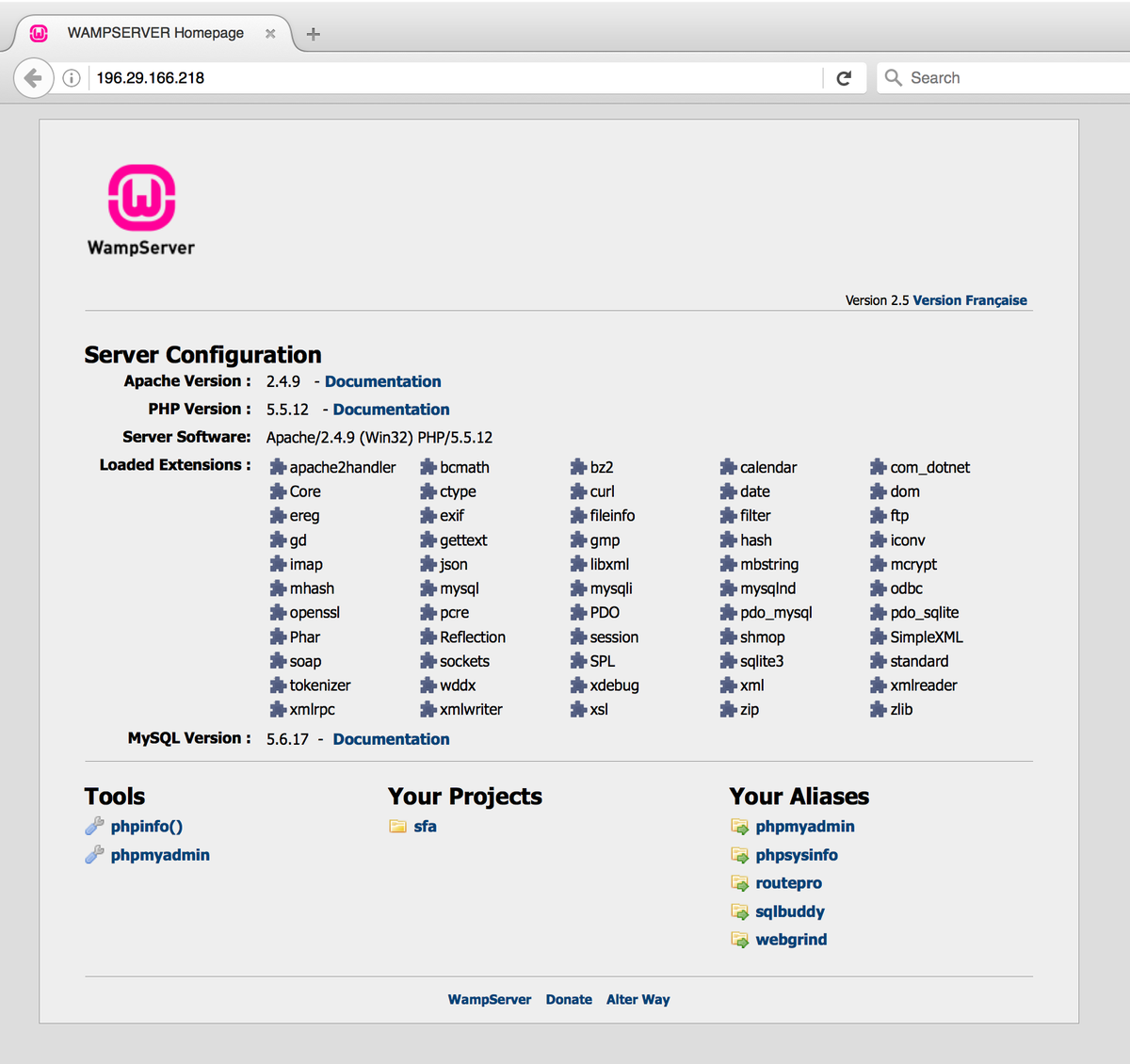Click the 'Phar' extension text
Viewport: 1130px width, 1064px height.
[305, 637]
